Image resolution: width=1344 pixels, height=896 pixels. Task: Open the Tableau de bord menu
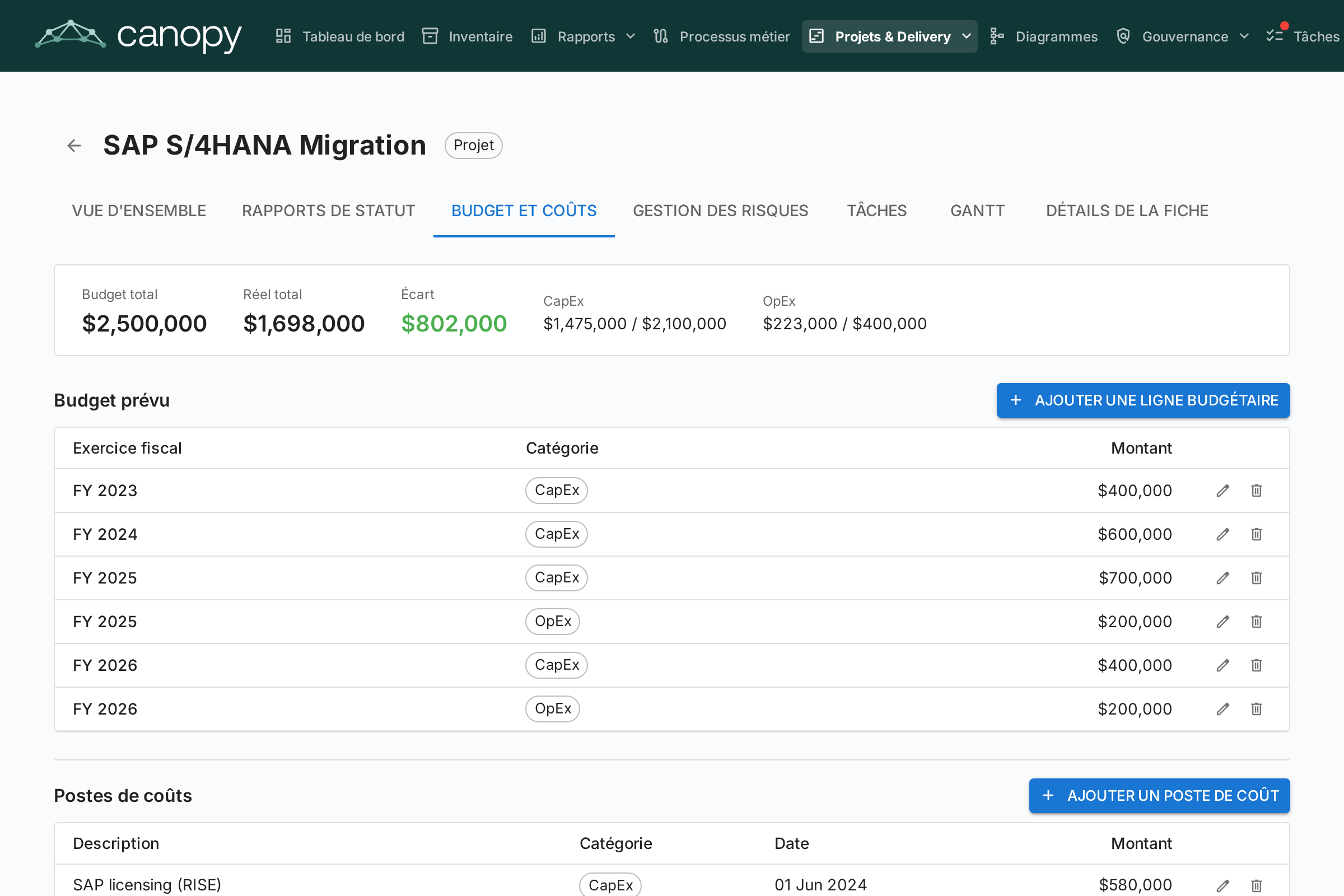tap(340, 36)
